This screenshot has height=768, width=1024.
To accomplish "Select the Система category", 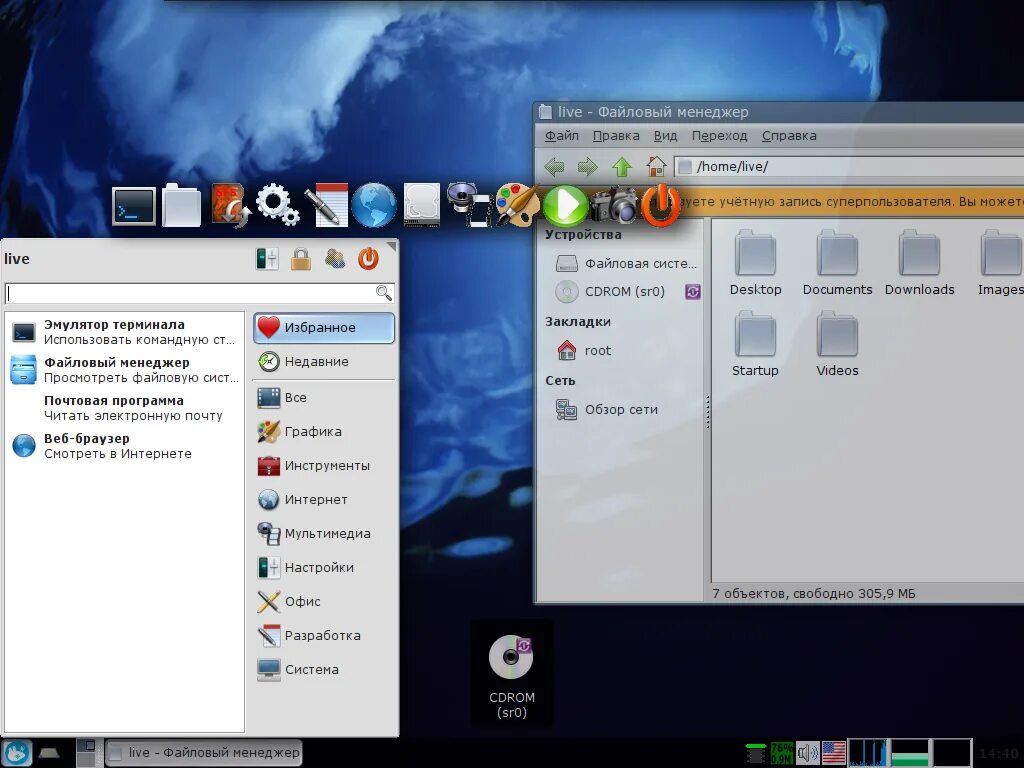I will (x=324, y=669).
